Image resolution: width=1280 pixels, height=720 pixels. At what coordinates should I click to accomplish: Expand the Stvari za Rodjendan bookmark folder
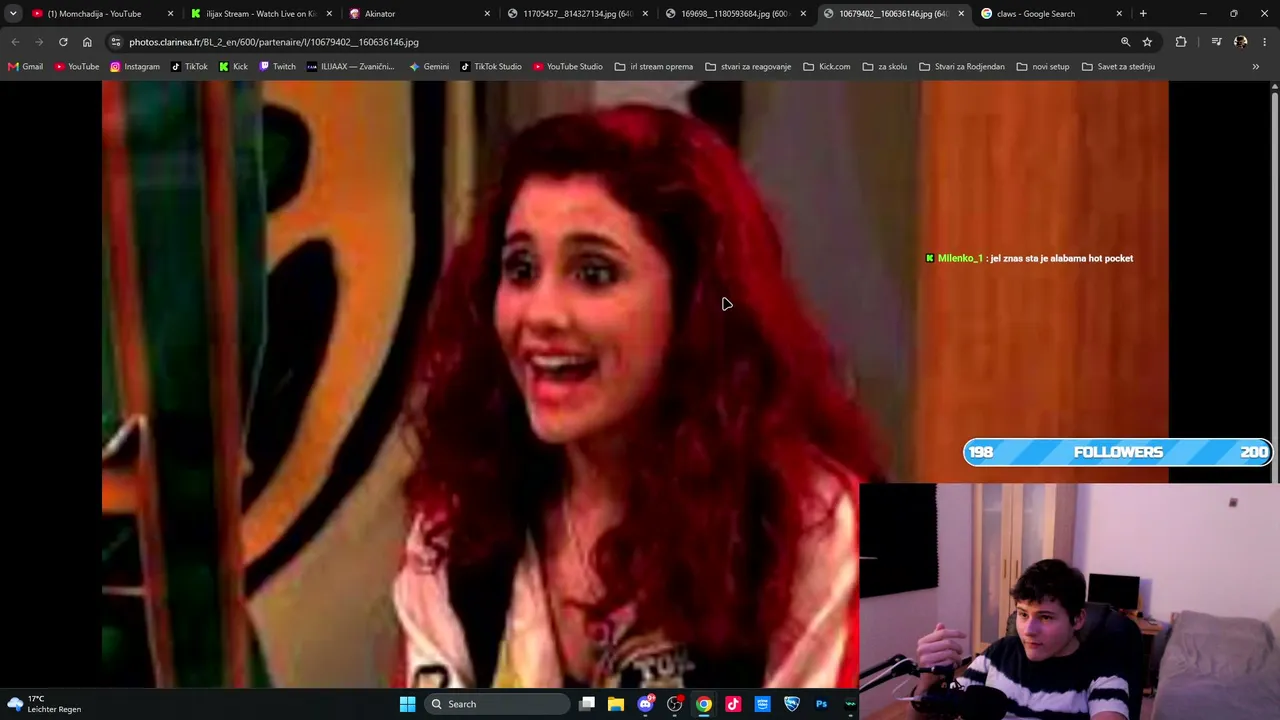click(961, 67)
